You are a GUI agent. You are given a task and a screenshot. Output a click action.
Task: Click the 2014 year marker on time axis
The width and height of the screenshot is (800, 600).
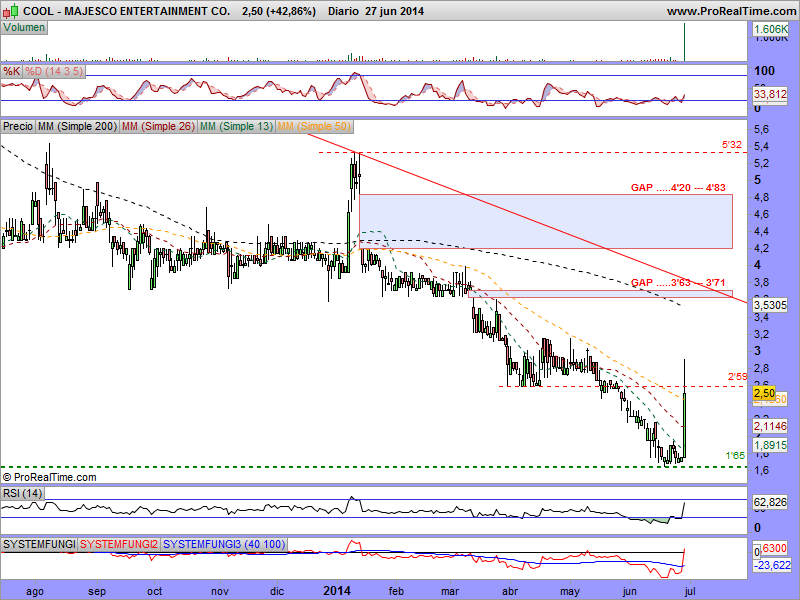(x=337, y=591)
